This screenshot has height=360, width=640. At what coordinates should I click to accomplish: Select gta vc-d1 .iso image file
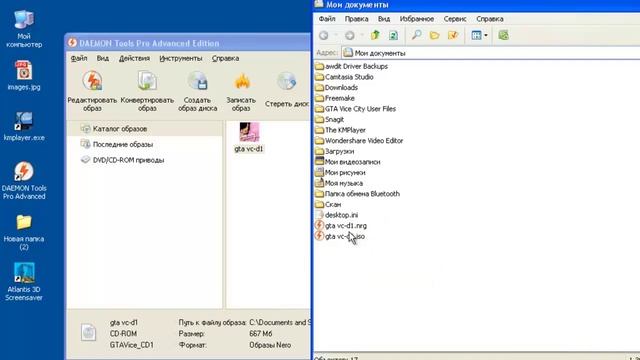coord(340,236)
